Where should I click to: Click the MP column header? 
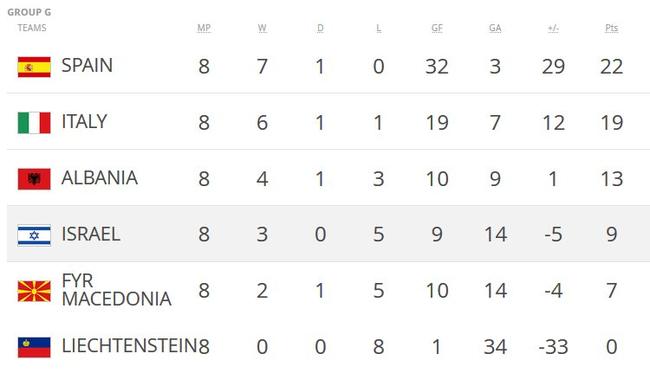click(204, 28)
